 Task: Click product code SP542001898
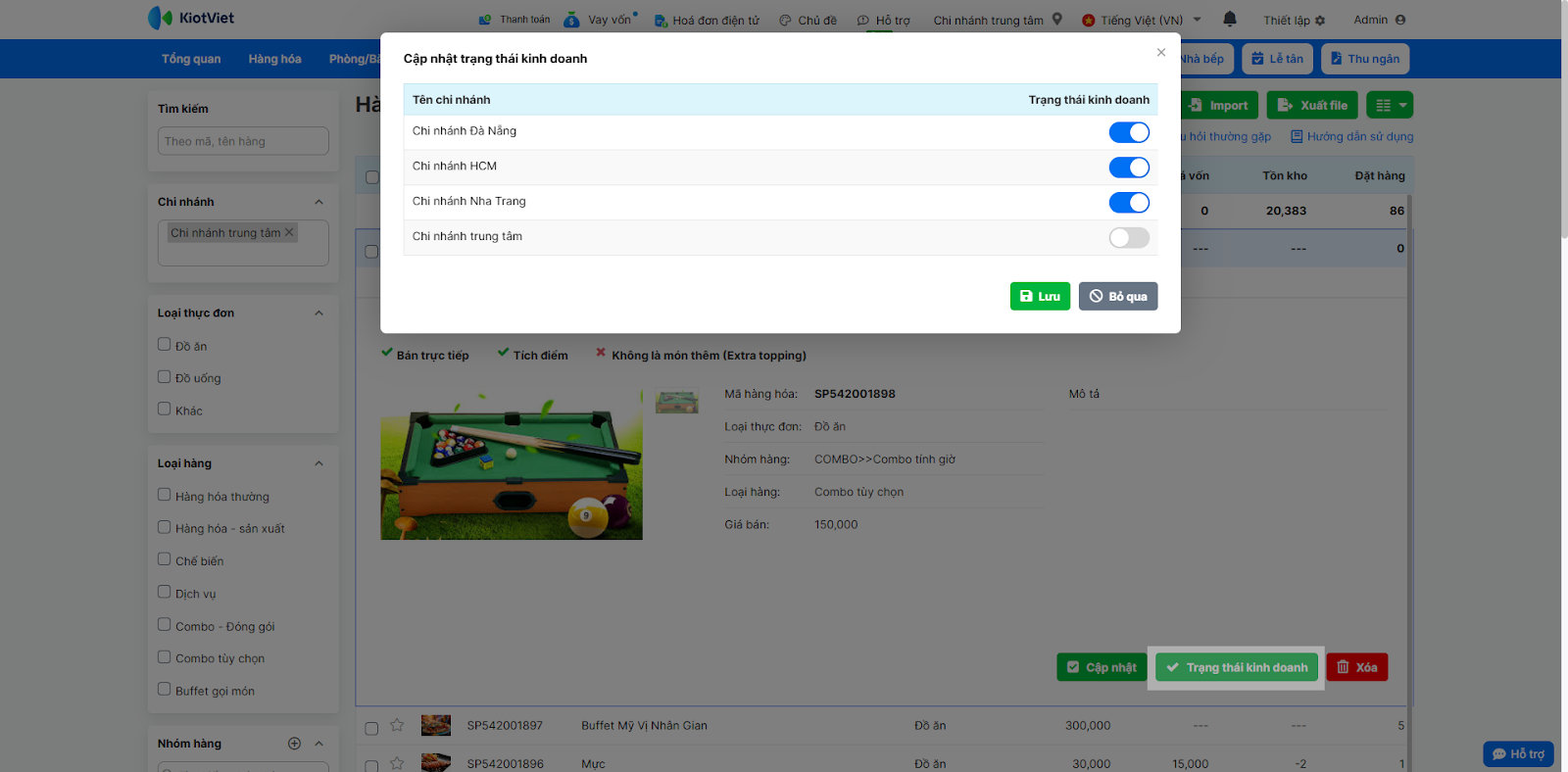[x=855, y=394]
